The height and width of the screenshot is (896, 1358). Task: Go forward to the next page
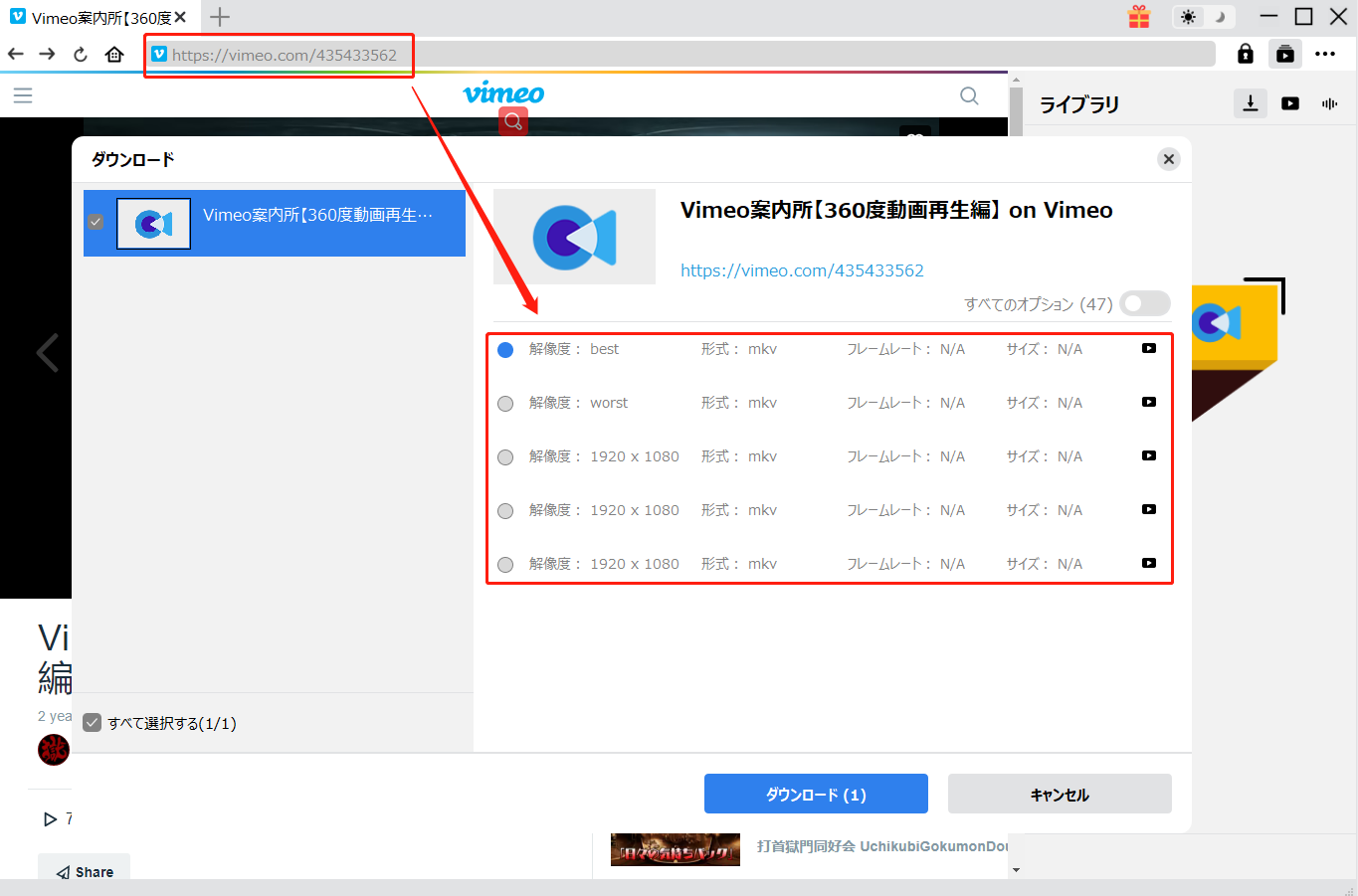click(x=47, y=54)
